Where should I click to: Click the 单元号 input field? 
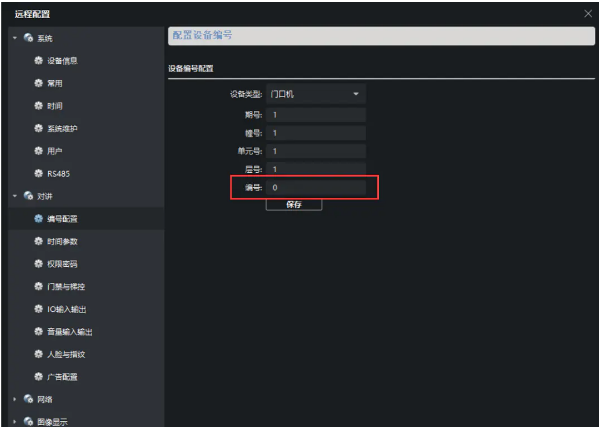(316, 151)
